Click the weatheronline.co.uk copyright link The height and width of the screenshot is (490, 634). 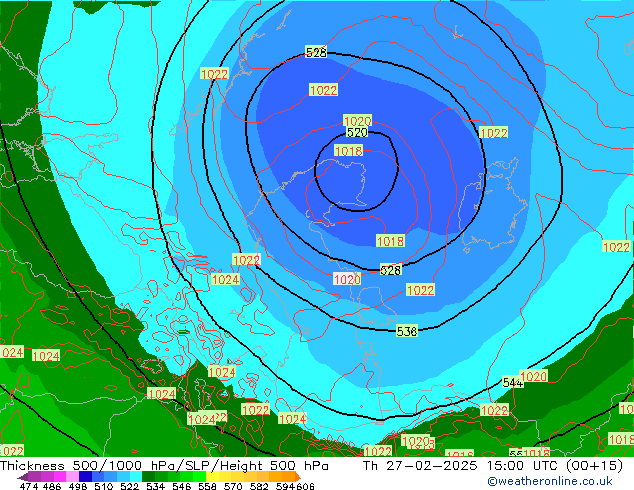tap(549, 481)
